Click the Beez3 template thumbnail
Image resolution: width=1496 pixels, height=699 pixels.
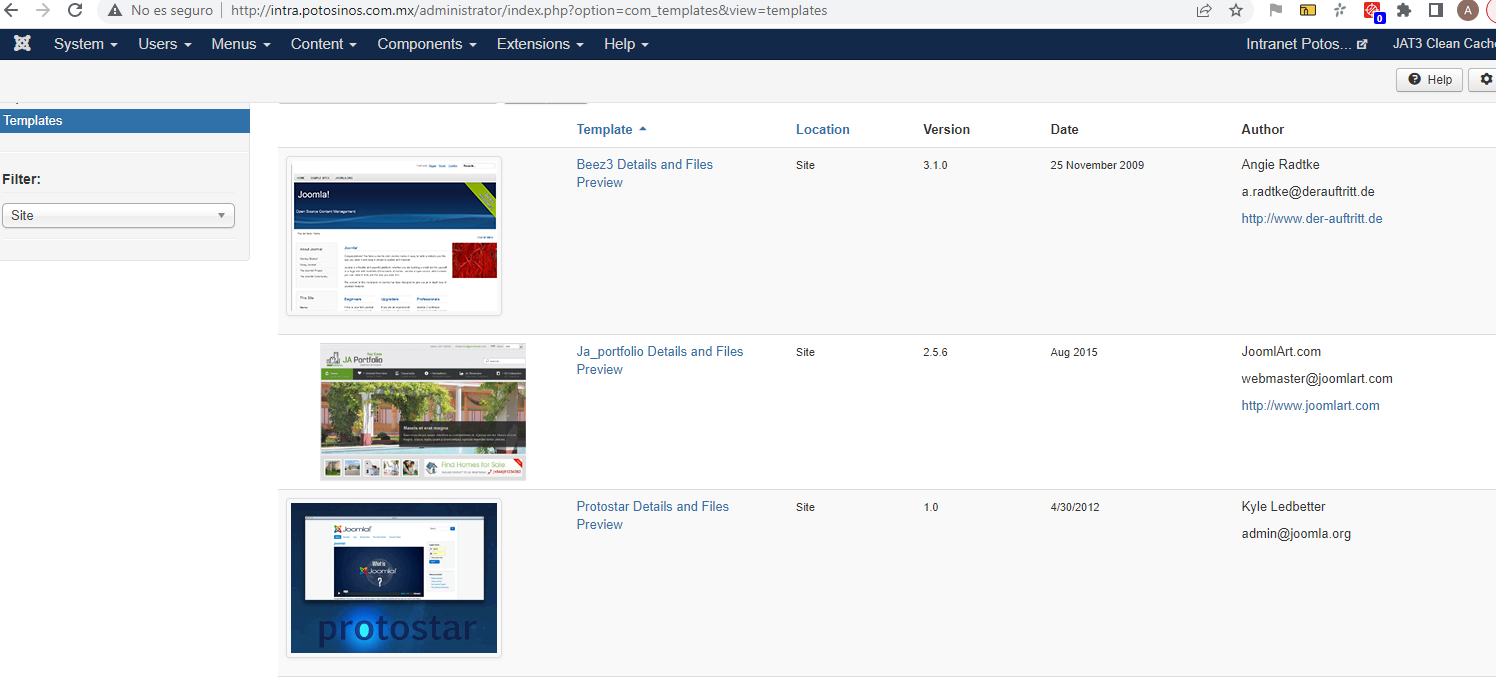(x=394, y=236)
